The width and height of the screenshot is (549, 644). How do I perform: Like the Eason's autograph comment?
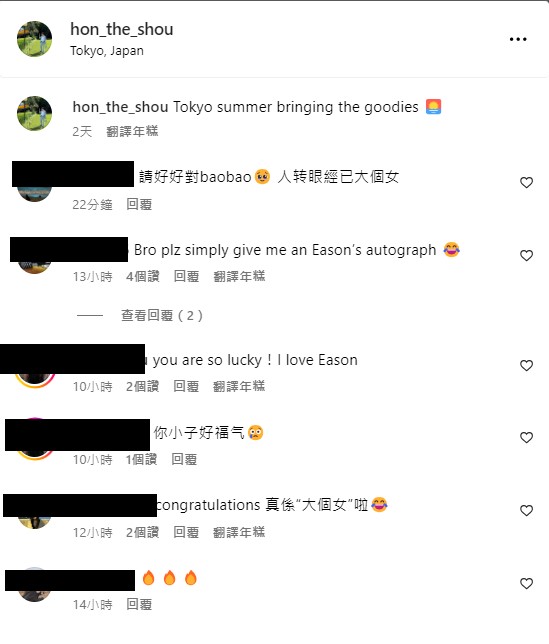[526, 255]
